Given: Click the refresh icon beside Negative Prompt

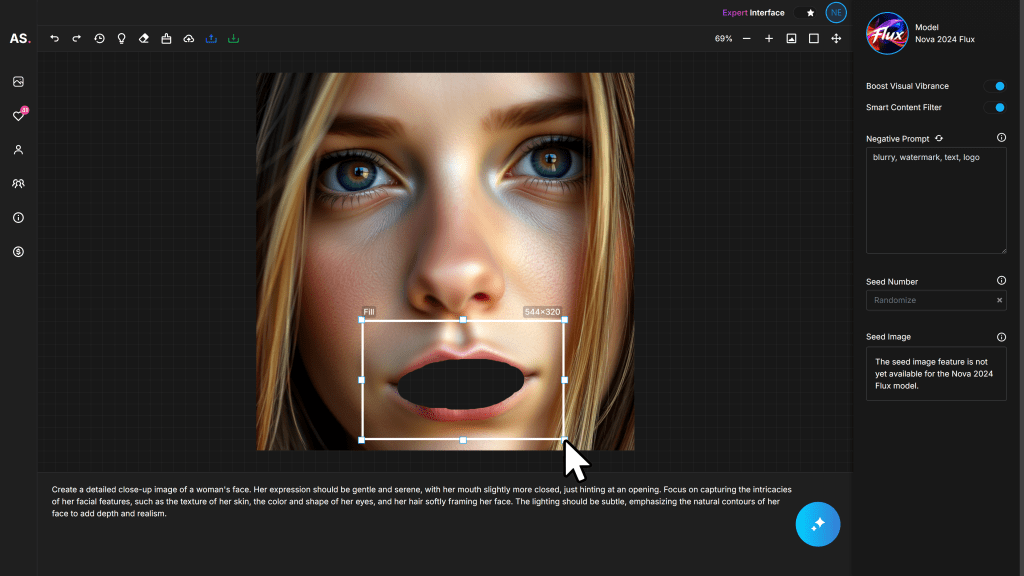Looking at the screenshot, I should pyautogui.click(x=936, y=138).
